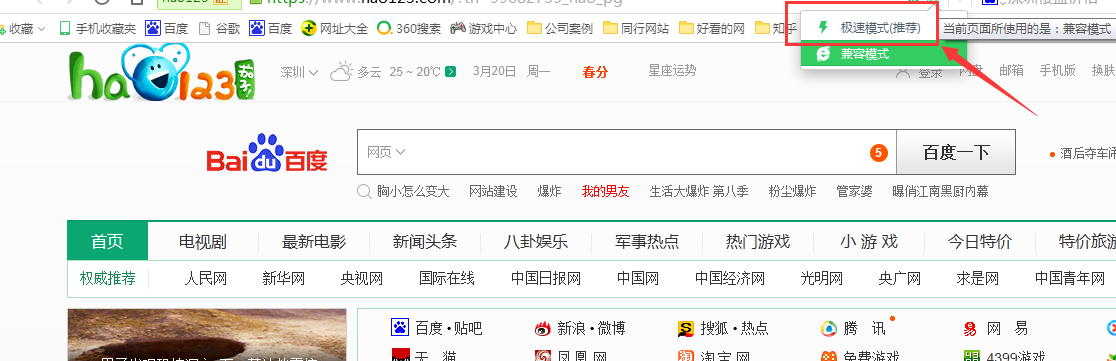Click the 新浪·微博 eye icon

pos(542,328)
